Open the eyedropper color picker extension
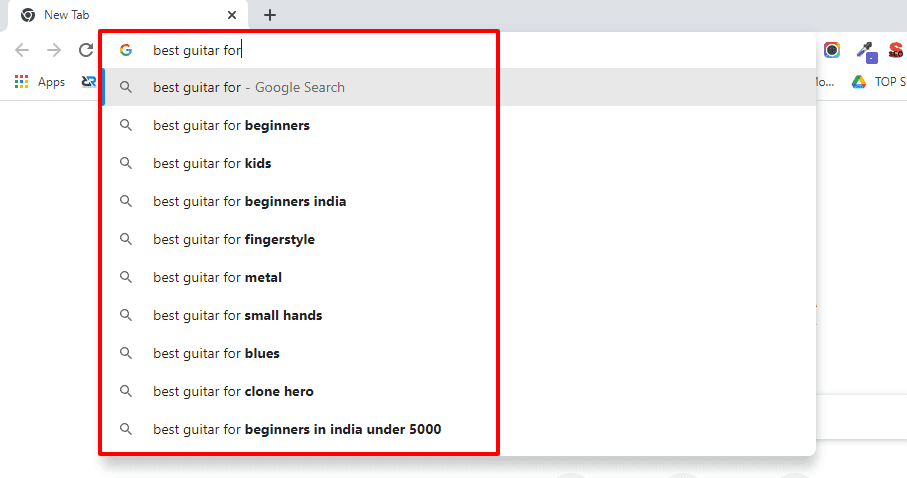The height and width of the screenshot is (478, 907). click(866, 51)
